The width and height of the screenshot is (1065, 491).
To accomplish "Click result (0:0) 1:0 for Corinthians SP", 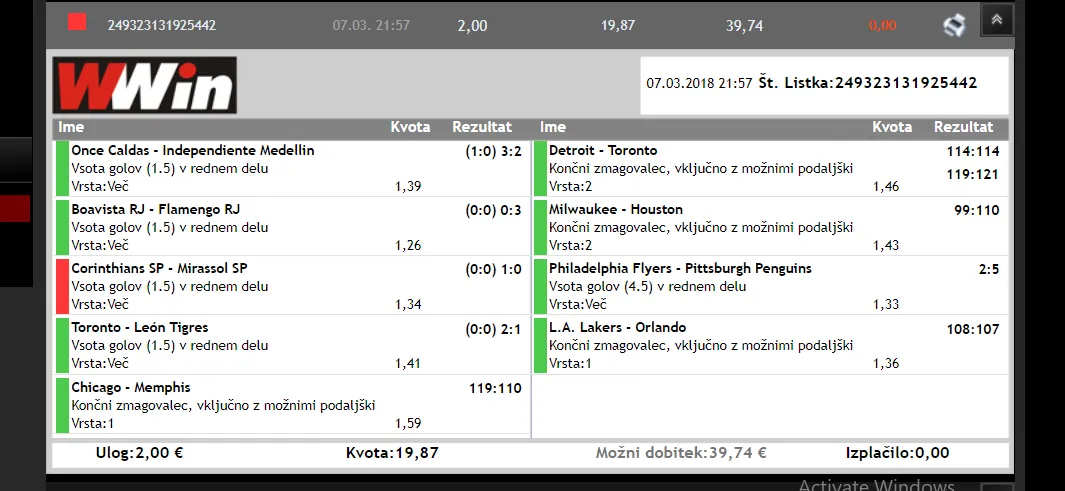I will (493, 270).
